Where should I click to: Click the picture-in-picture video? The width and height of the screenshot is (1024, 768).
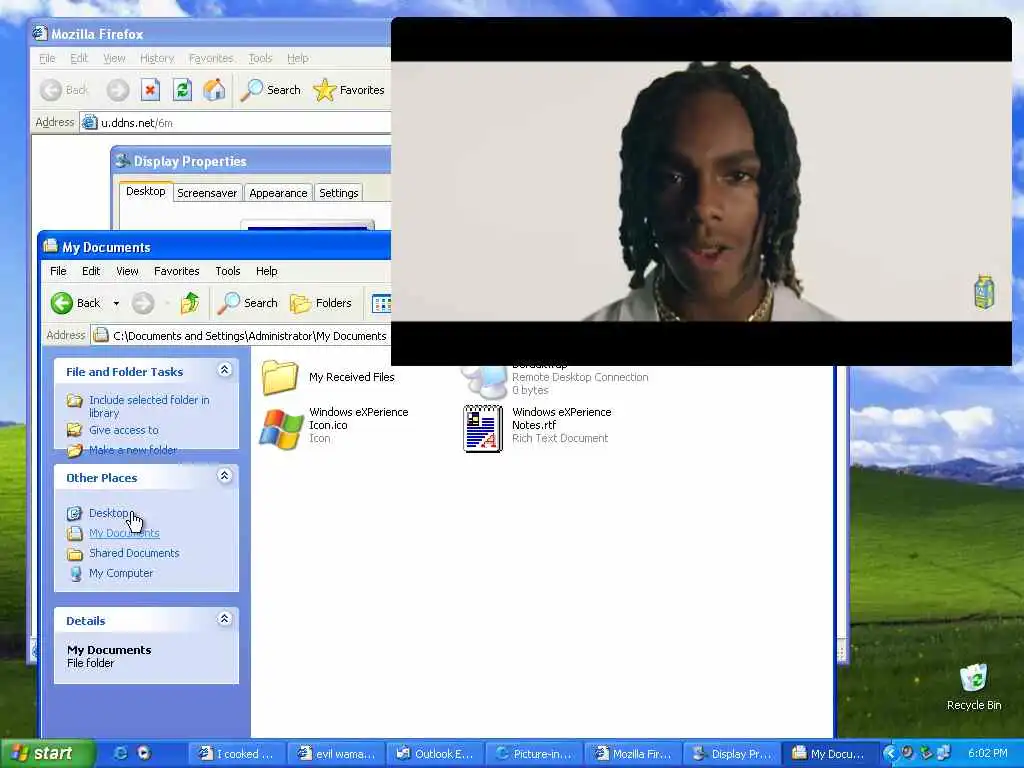tap(701, 191)
